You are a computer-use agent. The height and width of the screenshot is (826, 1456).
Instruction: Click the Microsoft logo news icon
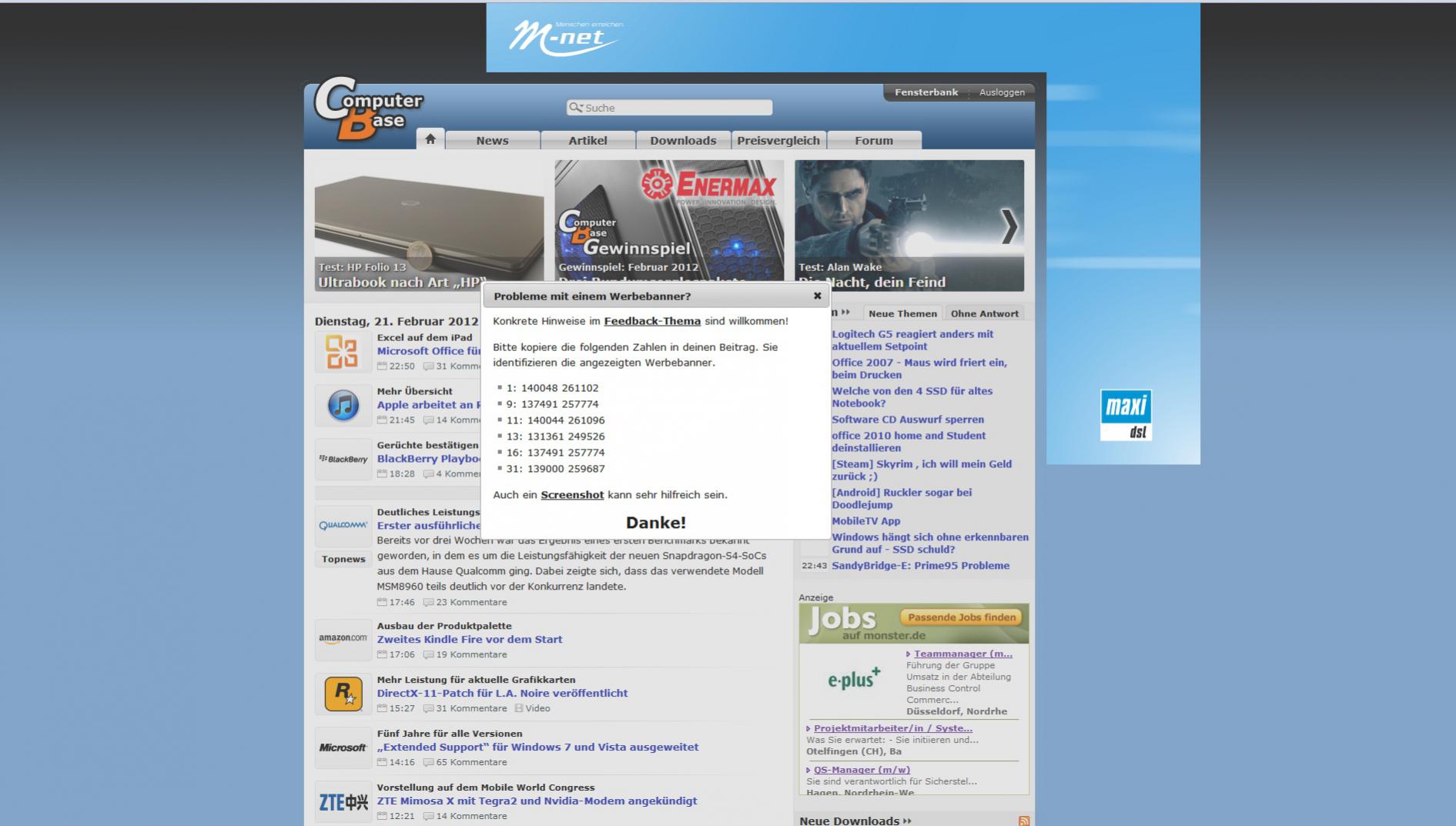(343, 747)
